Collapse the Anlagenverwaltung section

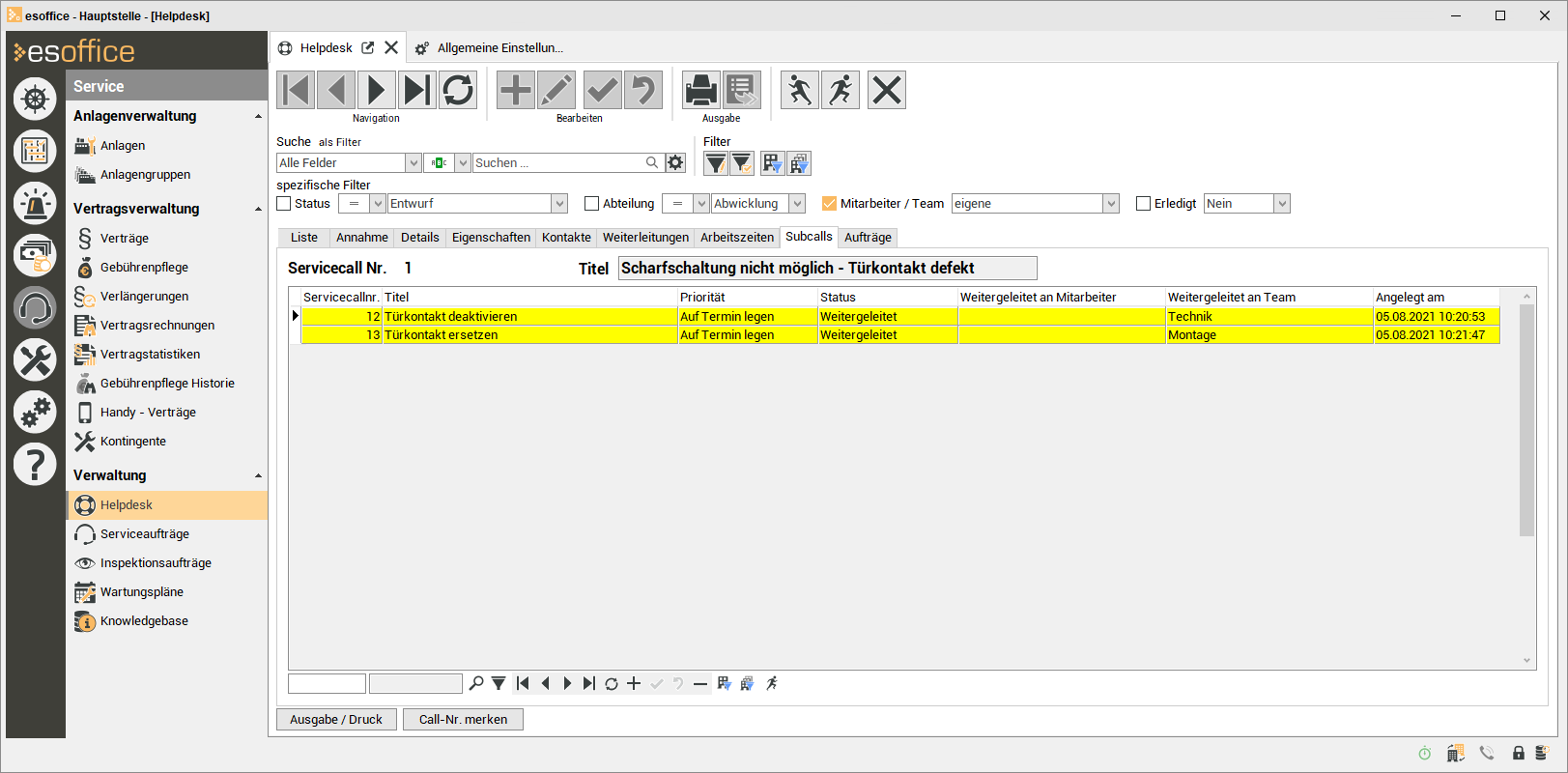pos(258,116)
